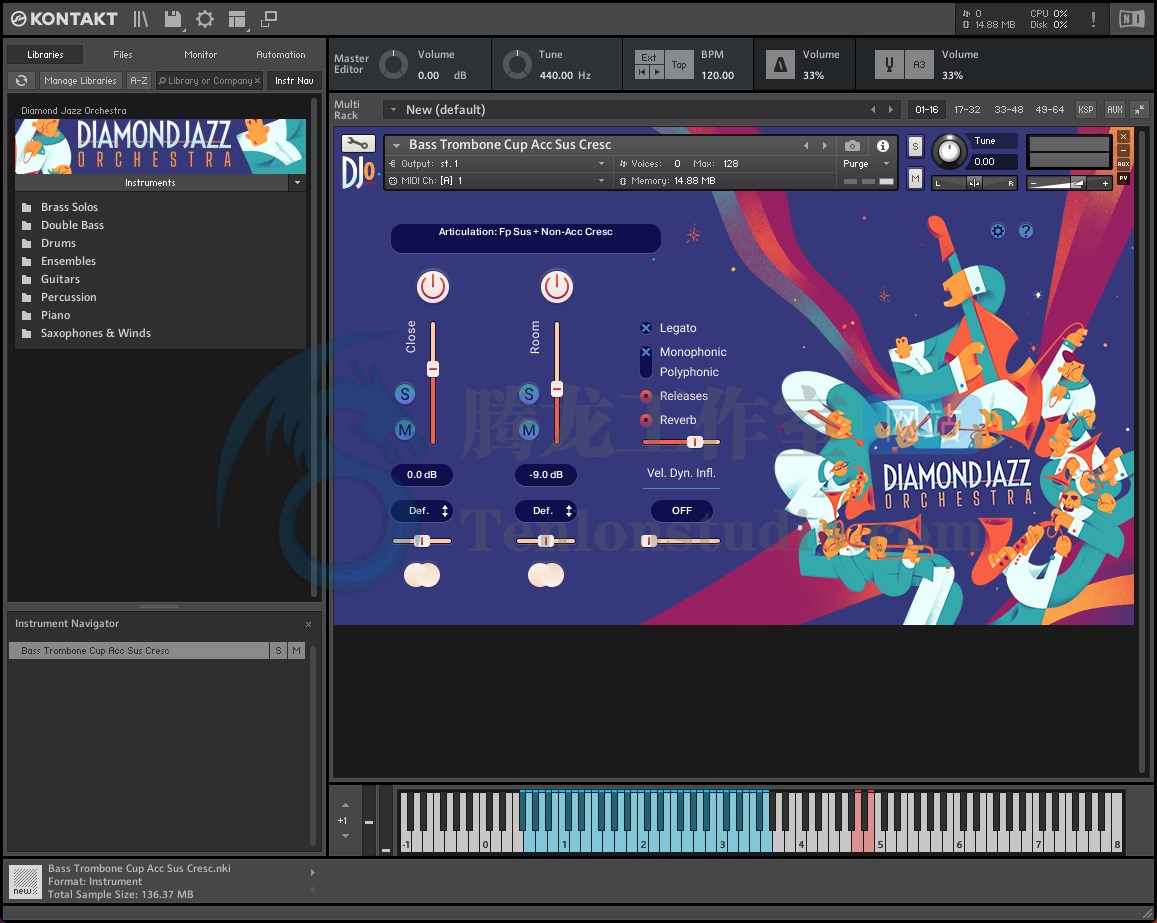Click the refresh libraries icon
This screenshot has height=923, width=1157.
[x=21, y=80]
